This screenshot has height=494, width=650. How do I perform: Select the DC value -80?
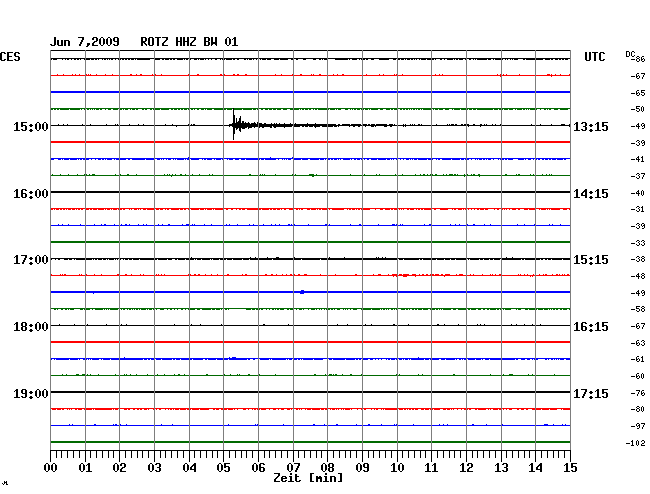[x=638, y=409]
